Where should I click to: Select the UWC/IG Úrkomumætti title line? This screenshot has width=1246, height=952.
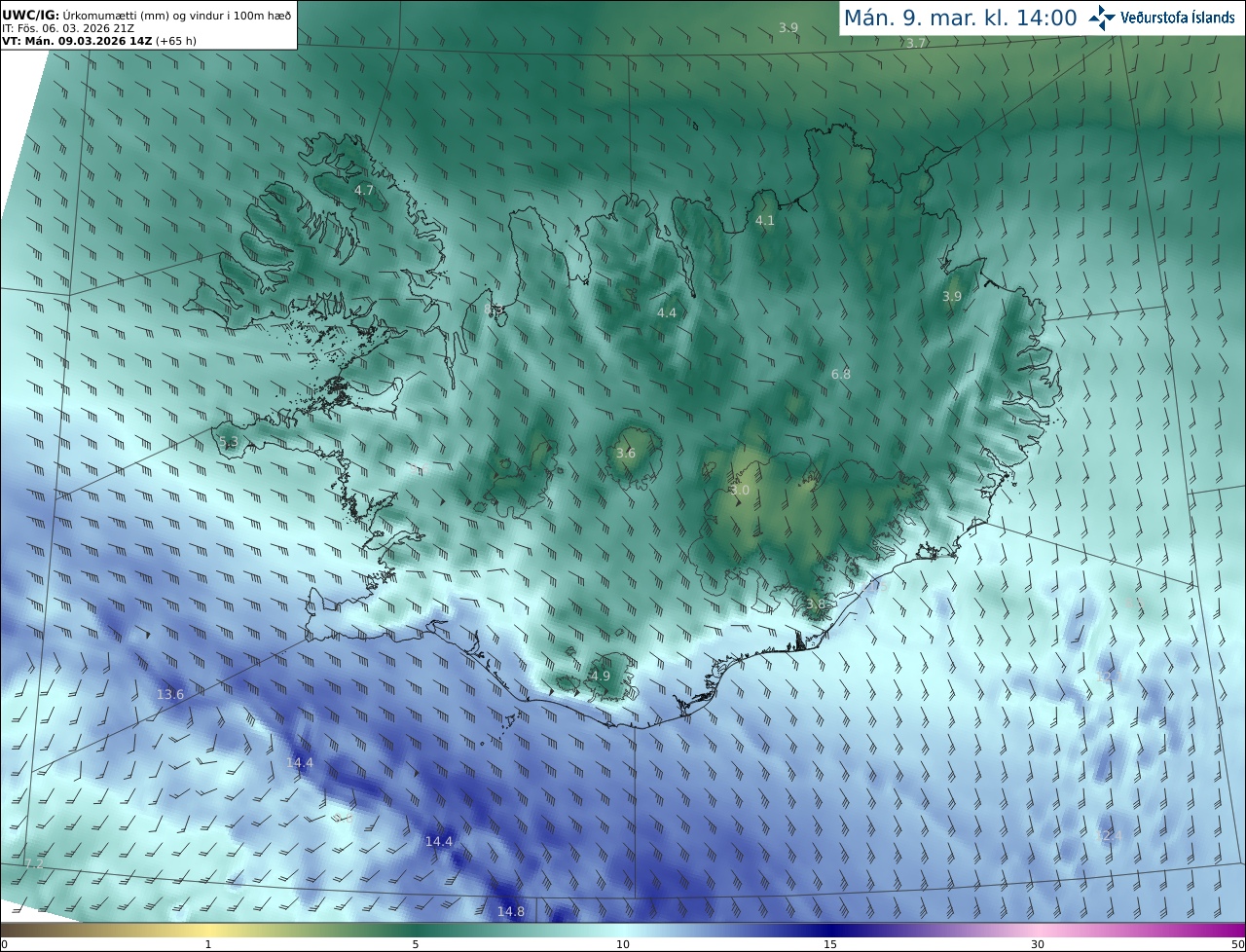[x=147, y=15]
